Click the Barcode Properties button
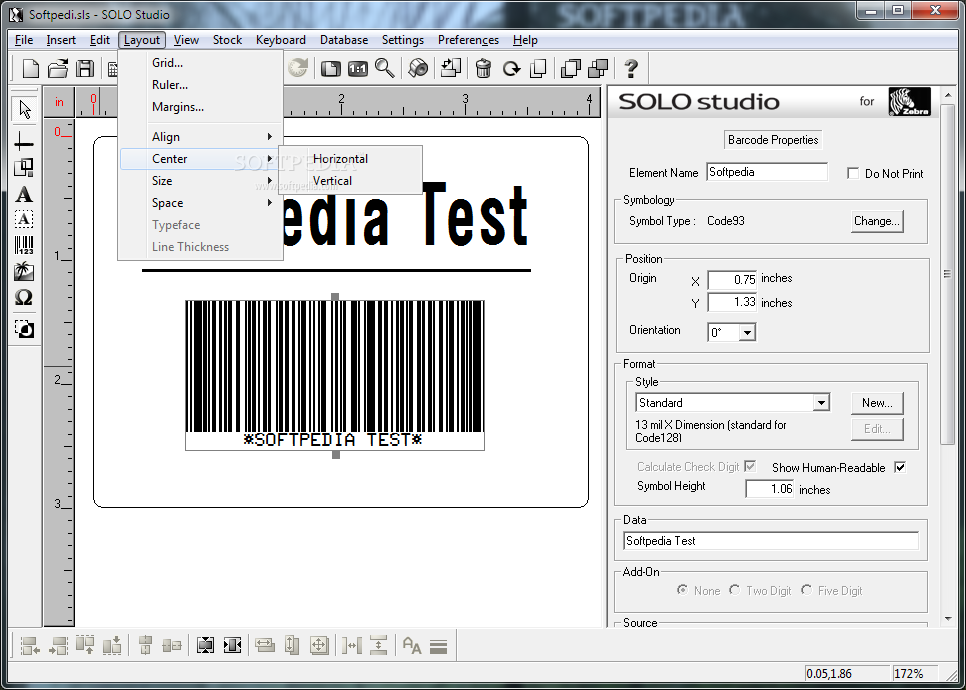This screenshot has height=690, width=966. coord(773,140)
